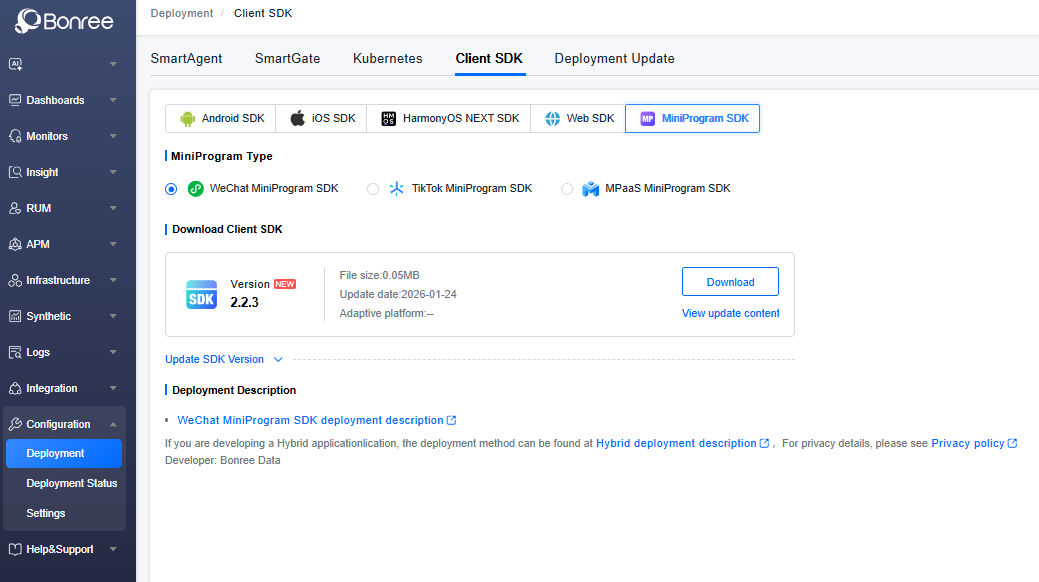Expand the AI menu arrow

tap(113, 64)
